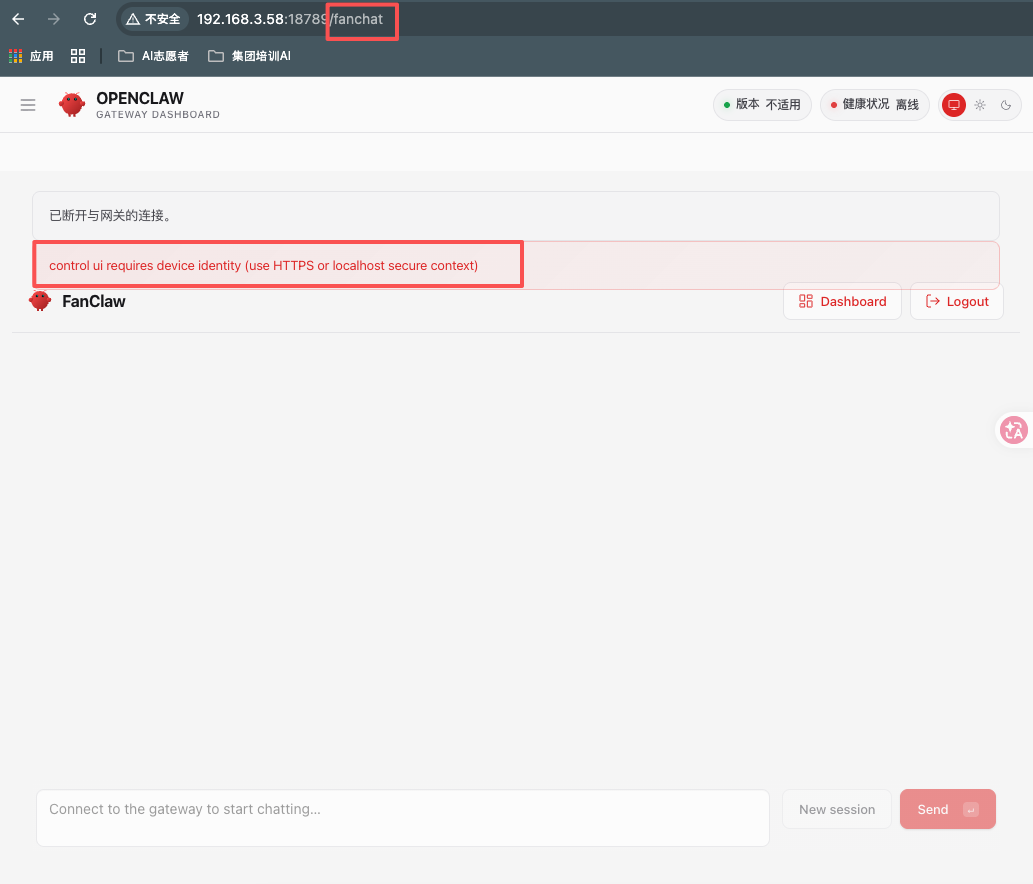Viewport: 1033px width, 884px height.
Task: Click the Send button
Action: point(948,810)
